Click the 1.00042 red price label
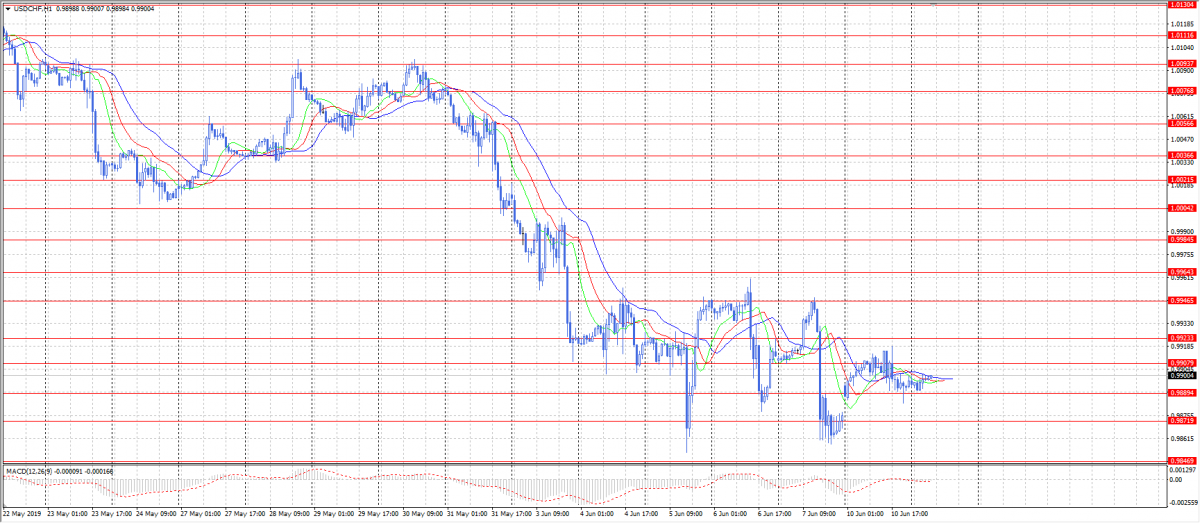 point(1183,208)
